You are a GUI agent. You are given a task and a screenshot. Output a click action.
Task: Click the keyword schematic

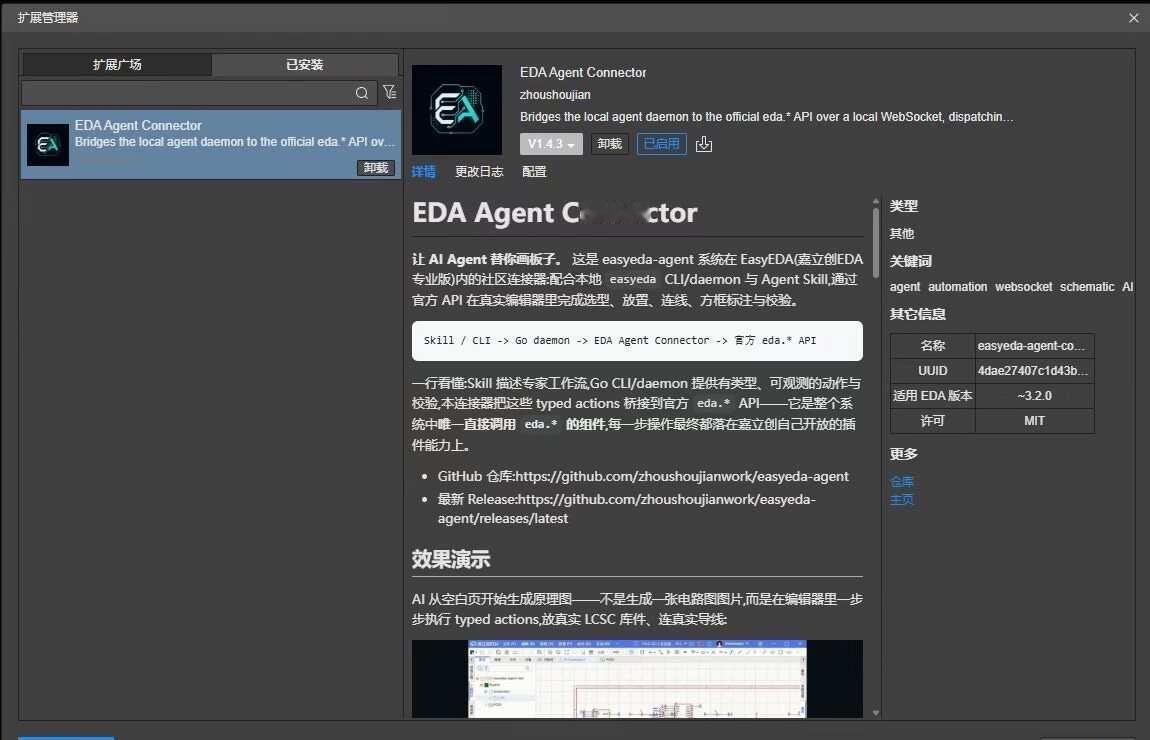coord(1087,287)
